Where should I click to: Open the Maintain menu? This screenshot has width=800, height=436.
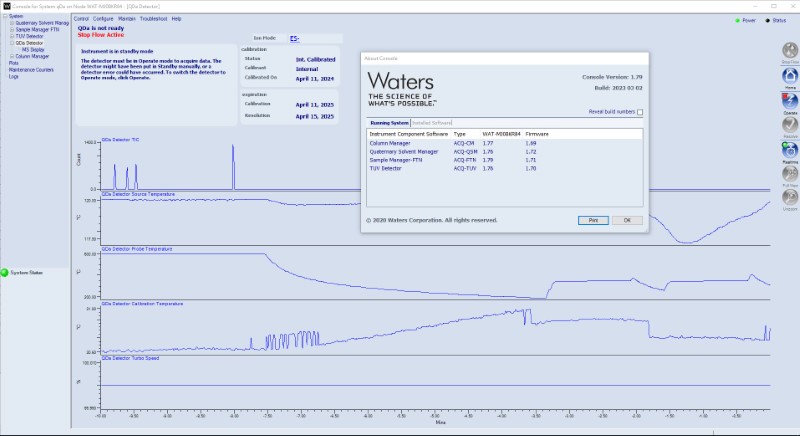click(x=127, y=19)
